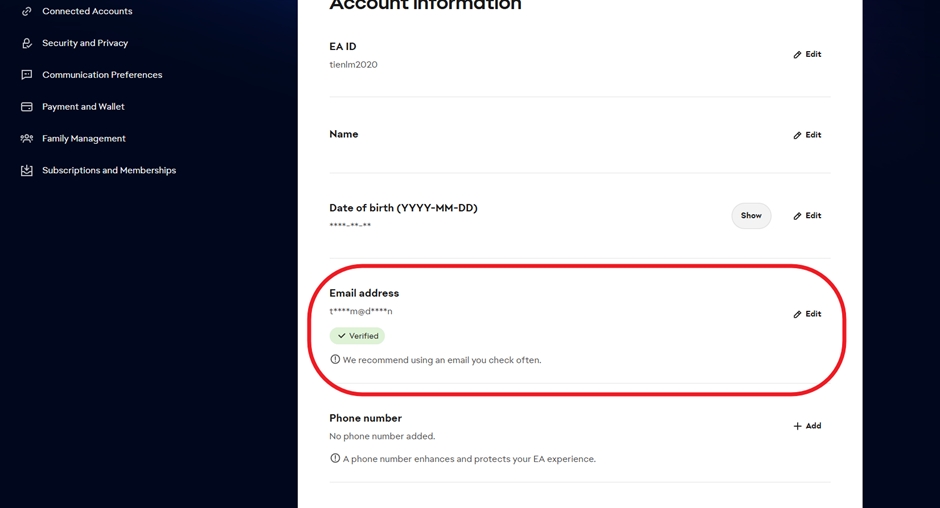Add a phone number
The image size is (940, 508).
click(x=807, y=426)
